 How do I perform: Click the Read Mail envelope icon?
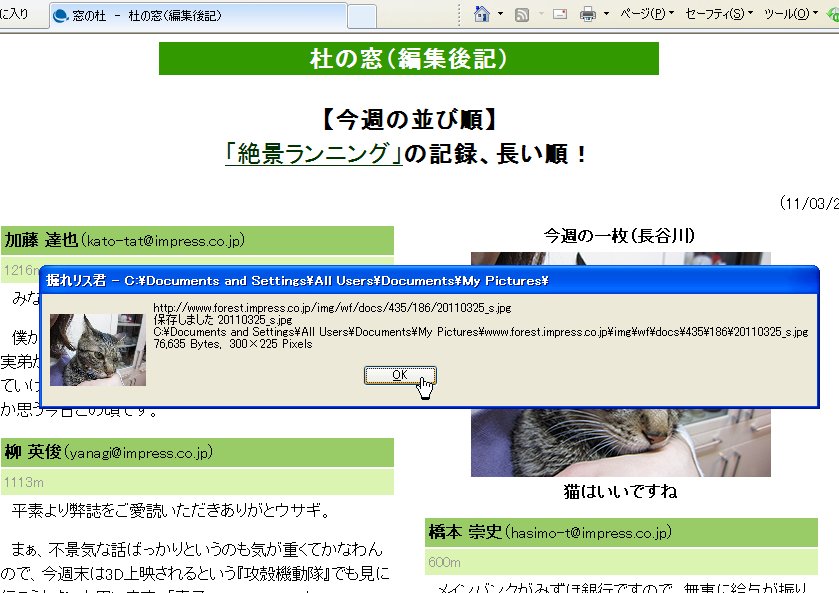560,14
